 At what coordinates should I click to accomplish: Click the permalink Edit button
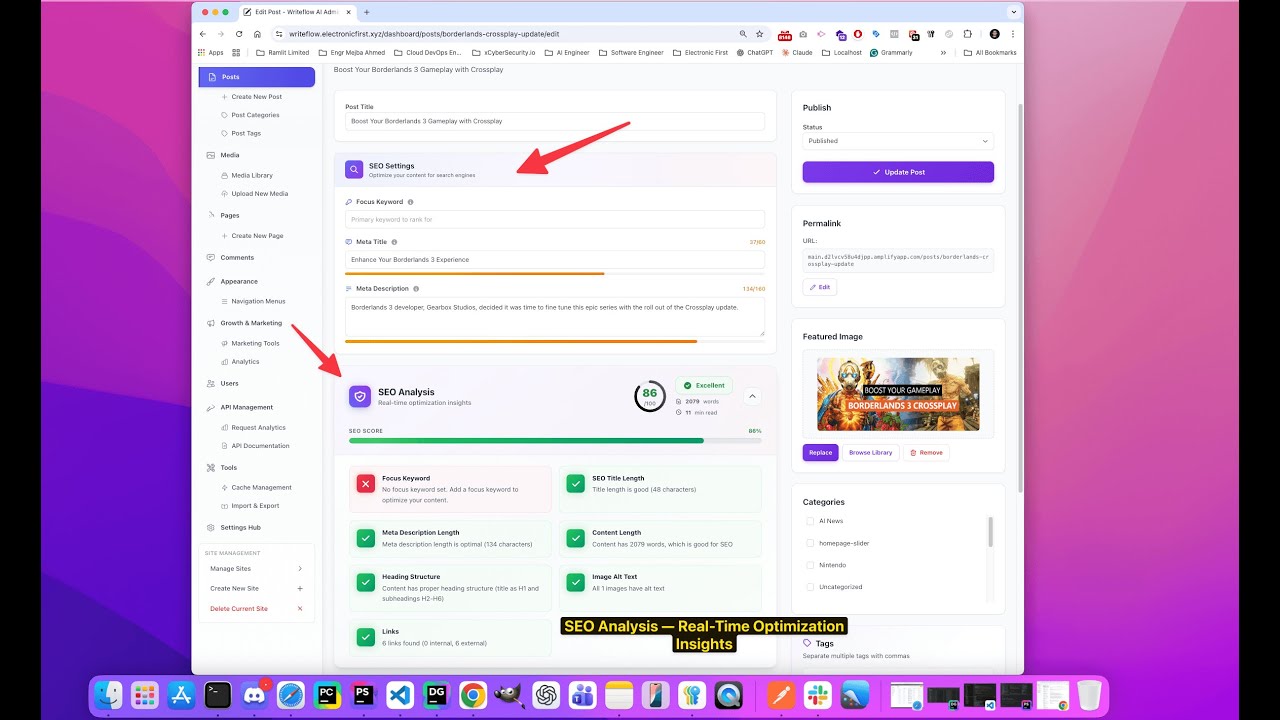point(820,287)
